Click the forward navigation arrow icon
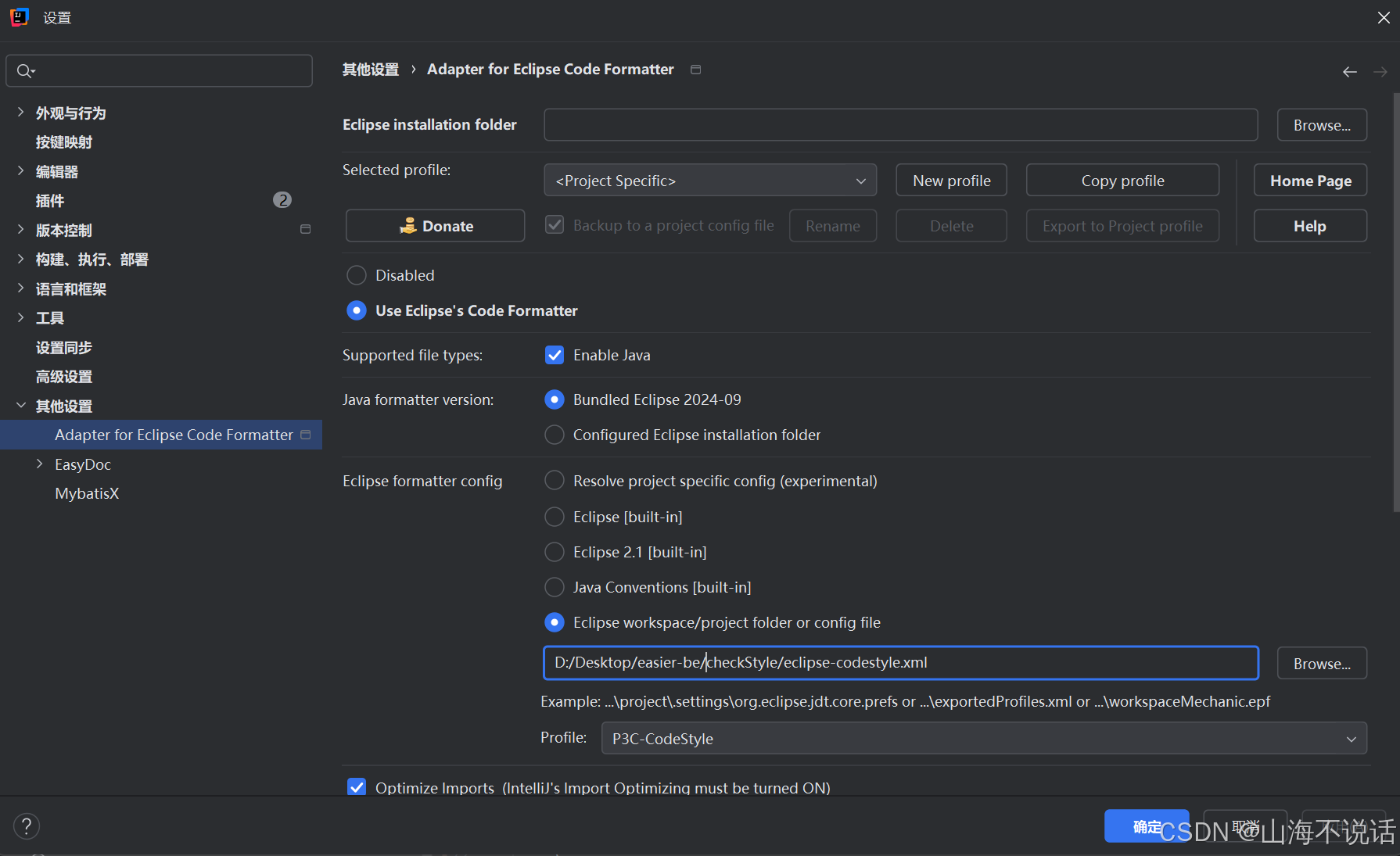1400x856 pixels. coord(1380,71)
